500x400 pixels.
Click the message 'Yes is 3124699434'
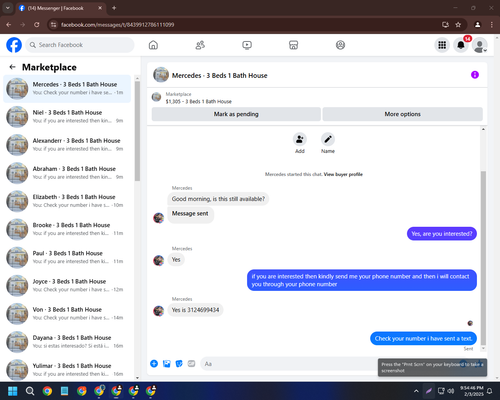pyautogui.click(x=195, y=310)
